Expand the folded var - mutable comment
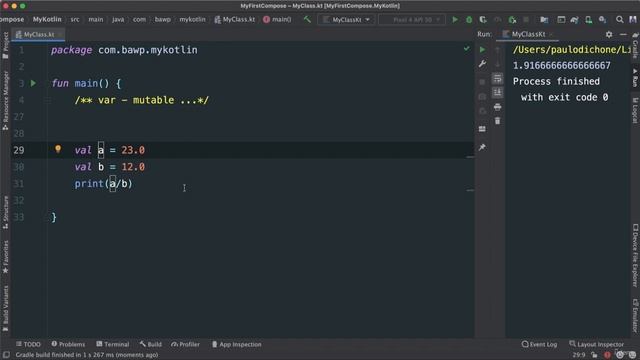This screenshot has width=640, height=360. pyautogui.click(x=141, y=100)
